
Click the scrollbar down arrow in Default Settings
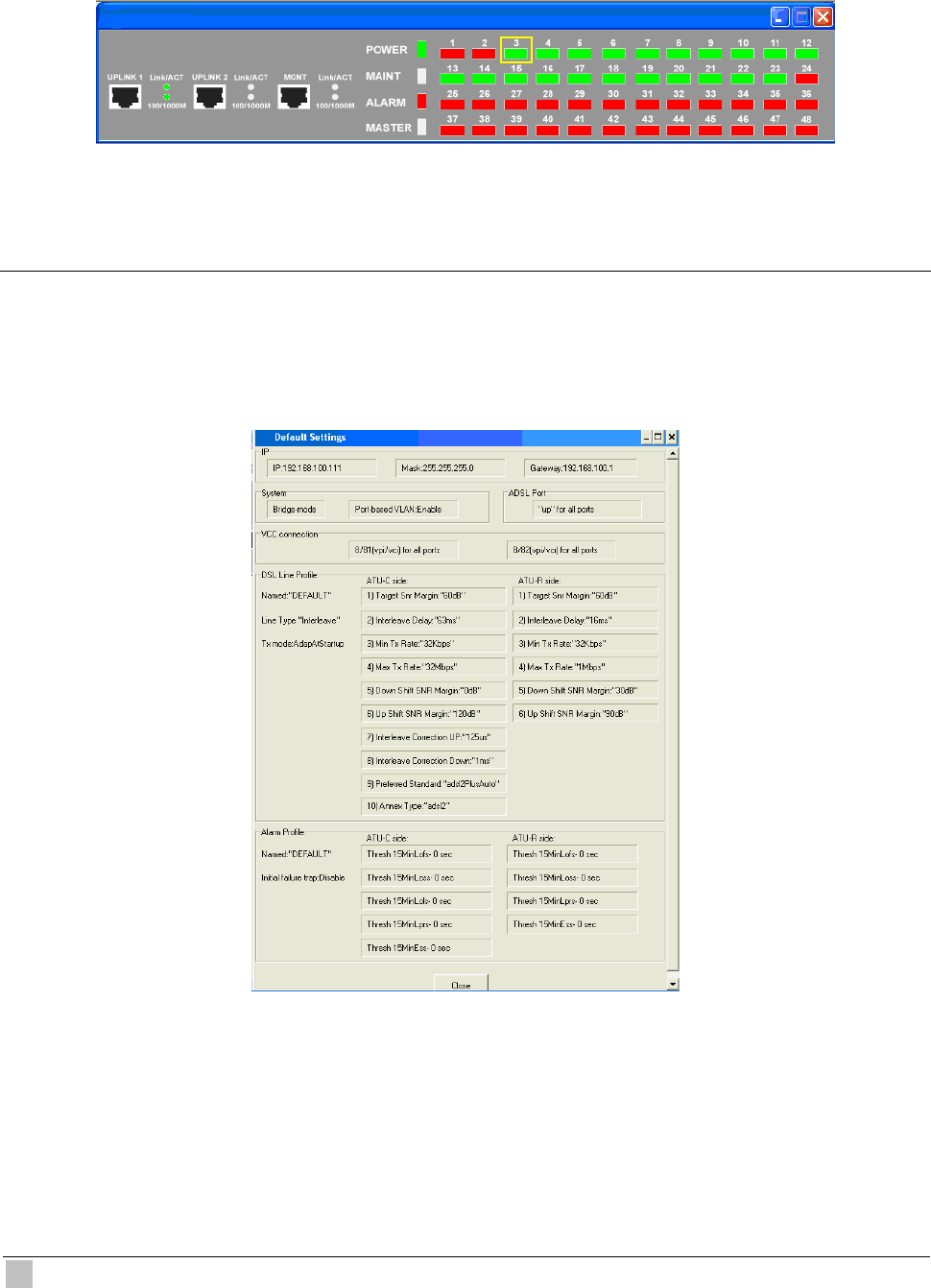coord(673,984)
